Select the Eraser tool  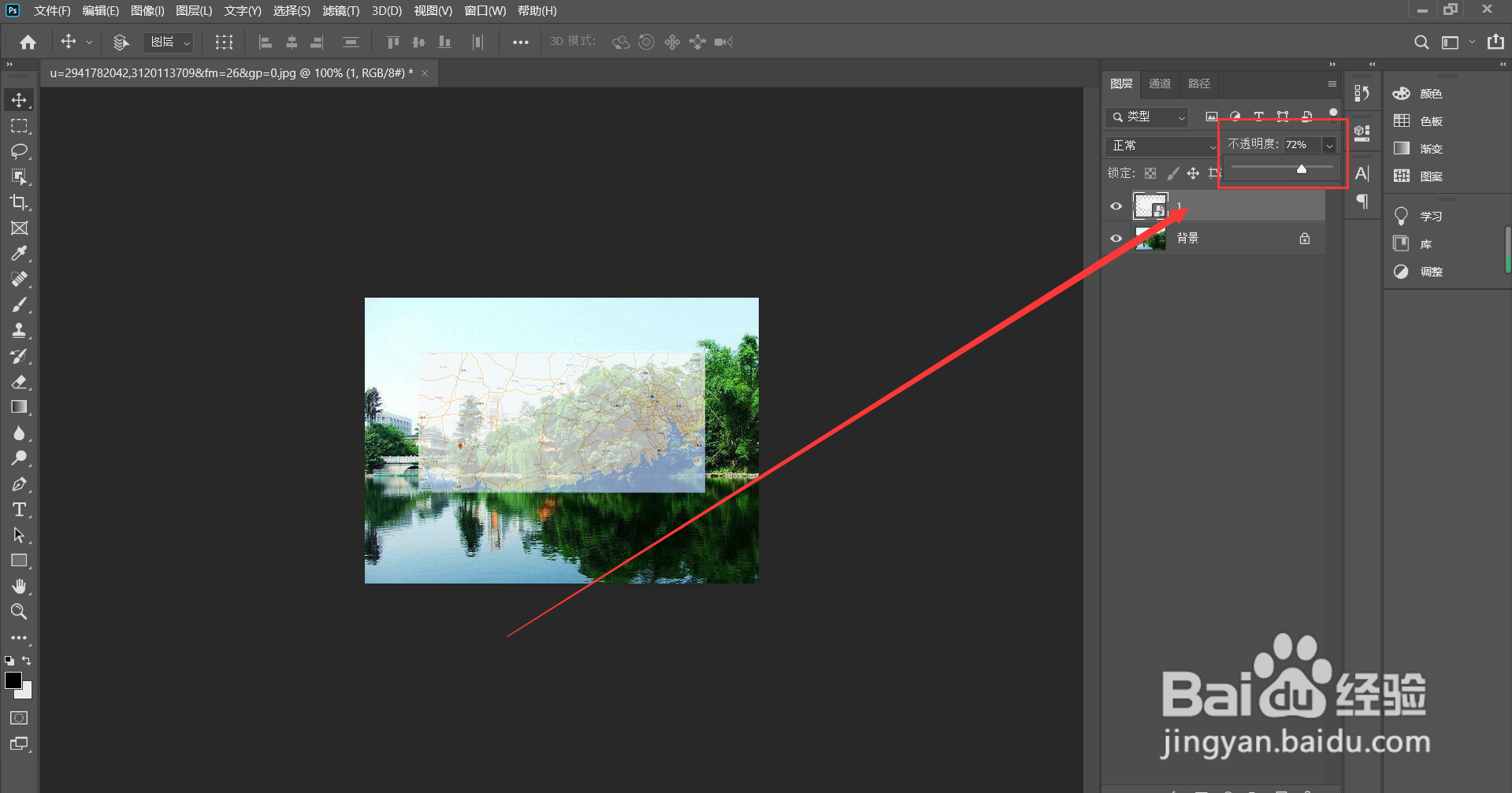point(19,382)
